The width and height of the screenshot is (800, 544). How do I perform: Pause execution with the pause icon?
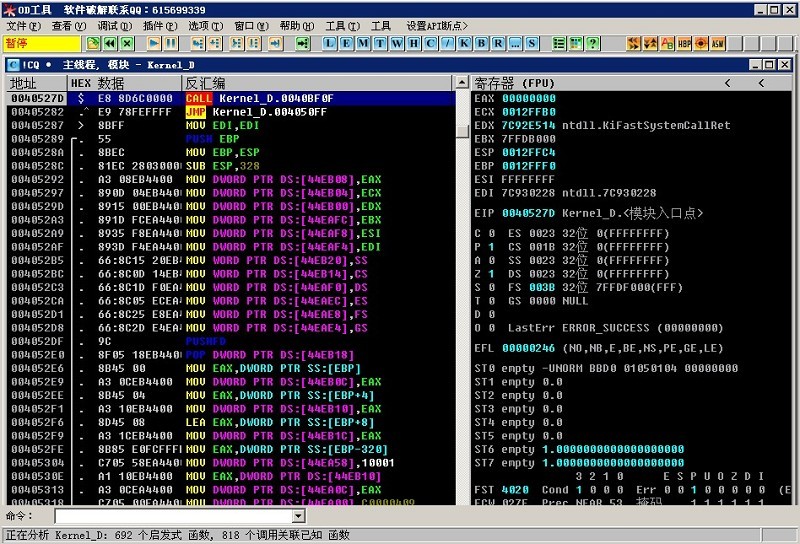(170, 43)
